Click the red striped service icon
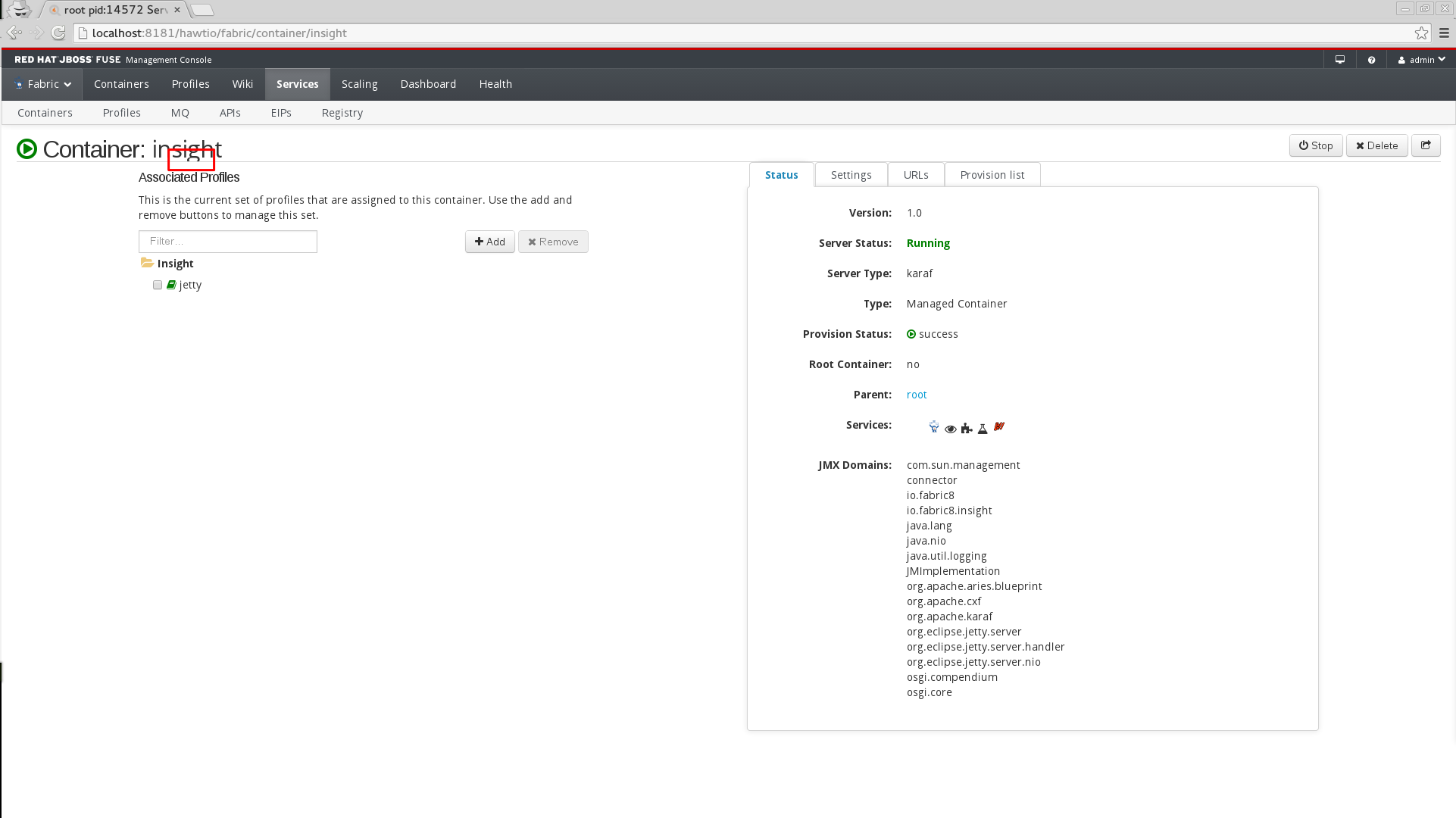This screenshot has width=1456, height=818. (x=999, y=426)
